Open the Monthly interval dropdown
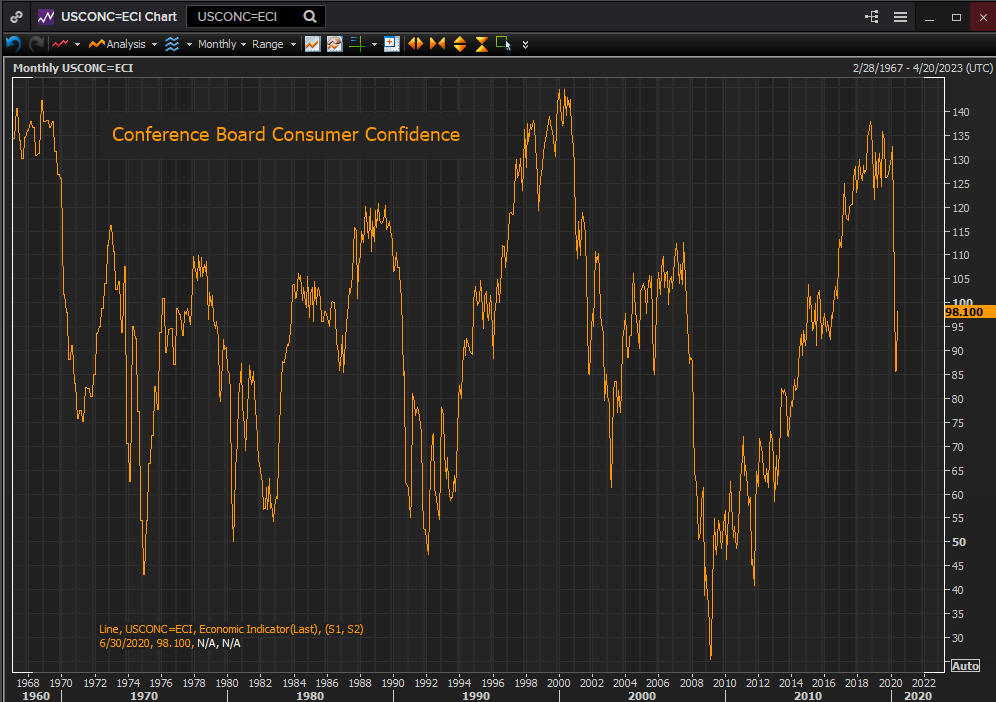 click(222, 44)
